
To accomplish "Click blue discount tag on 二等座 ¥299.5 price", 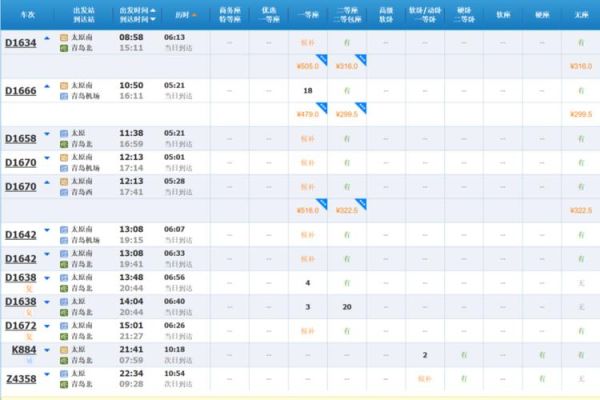I will (361, 108).
